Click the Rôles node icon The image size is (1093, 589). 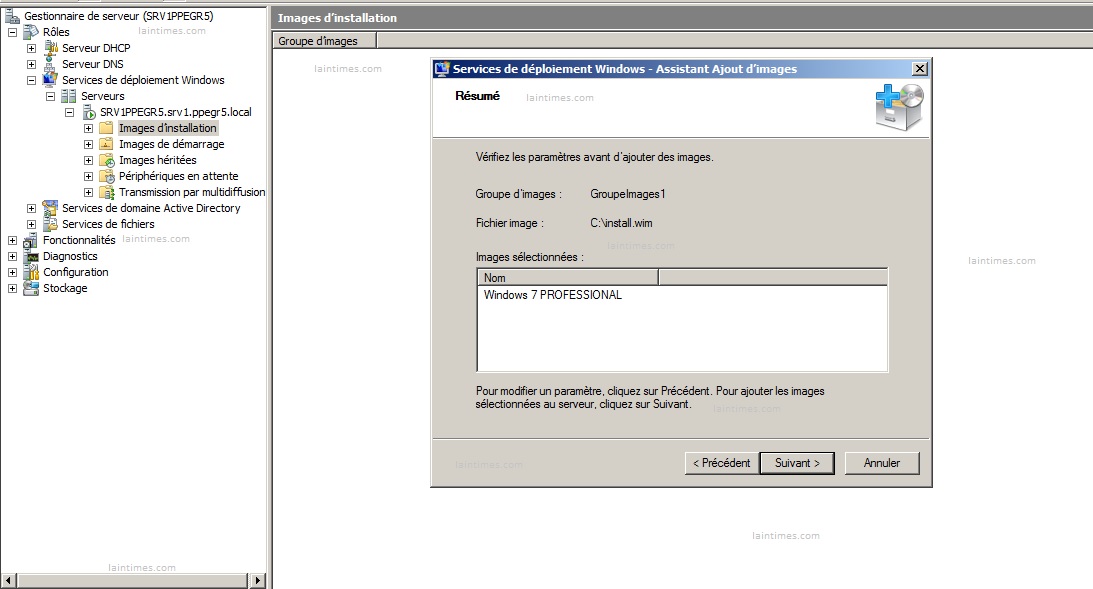point(31,32)
